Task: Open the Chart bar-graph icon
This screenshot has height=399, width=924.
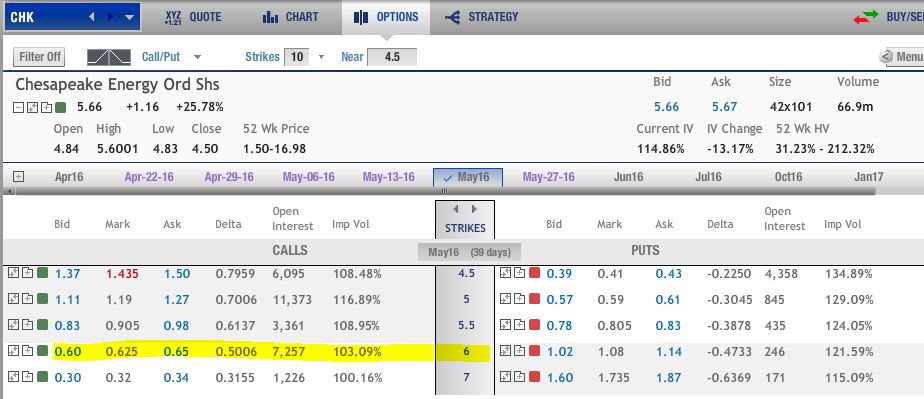Action: pos(270,17)
